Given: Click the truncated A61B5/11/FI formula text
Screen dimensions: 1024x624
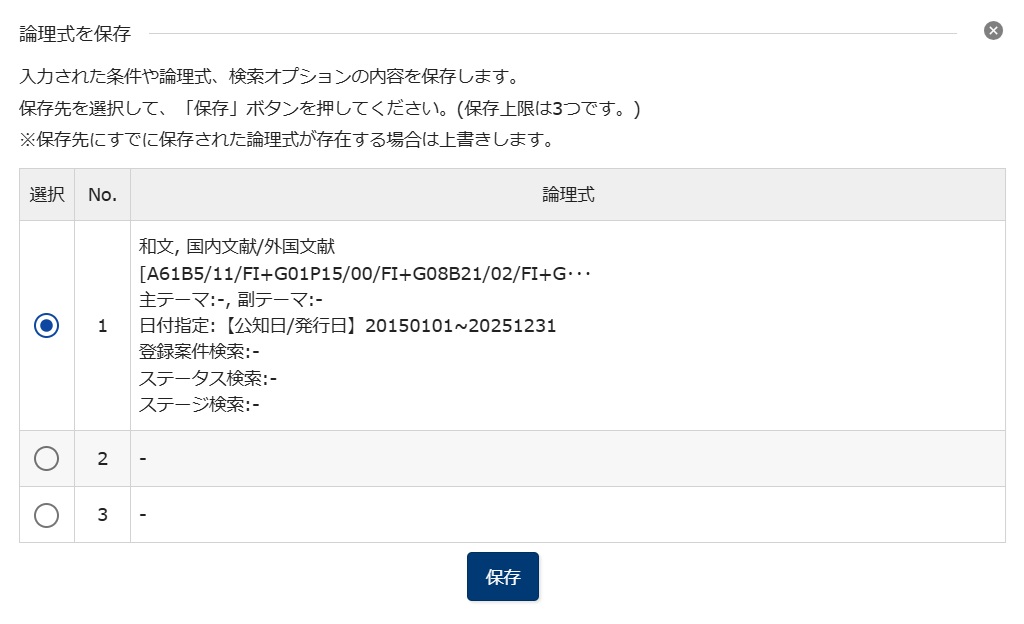Looking at the screenshot, I should (364, 273).
